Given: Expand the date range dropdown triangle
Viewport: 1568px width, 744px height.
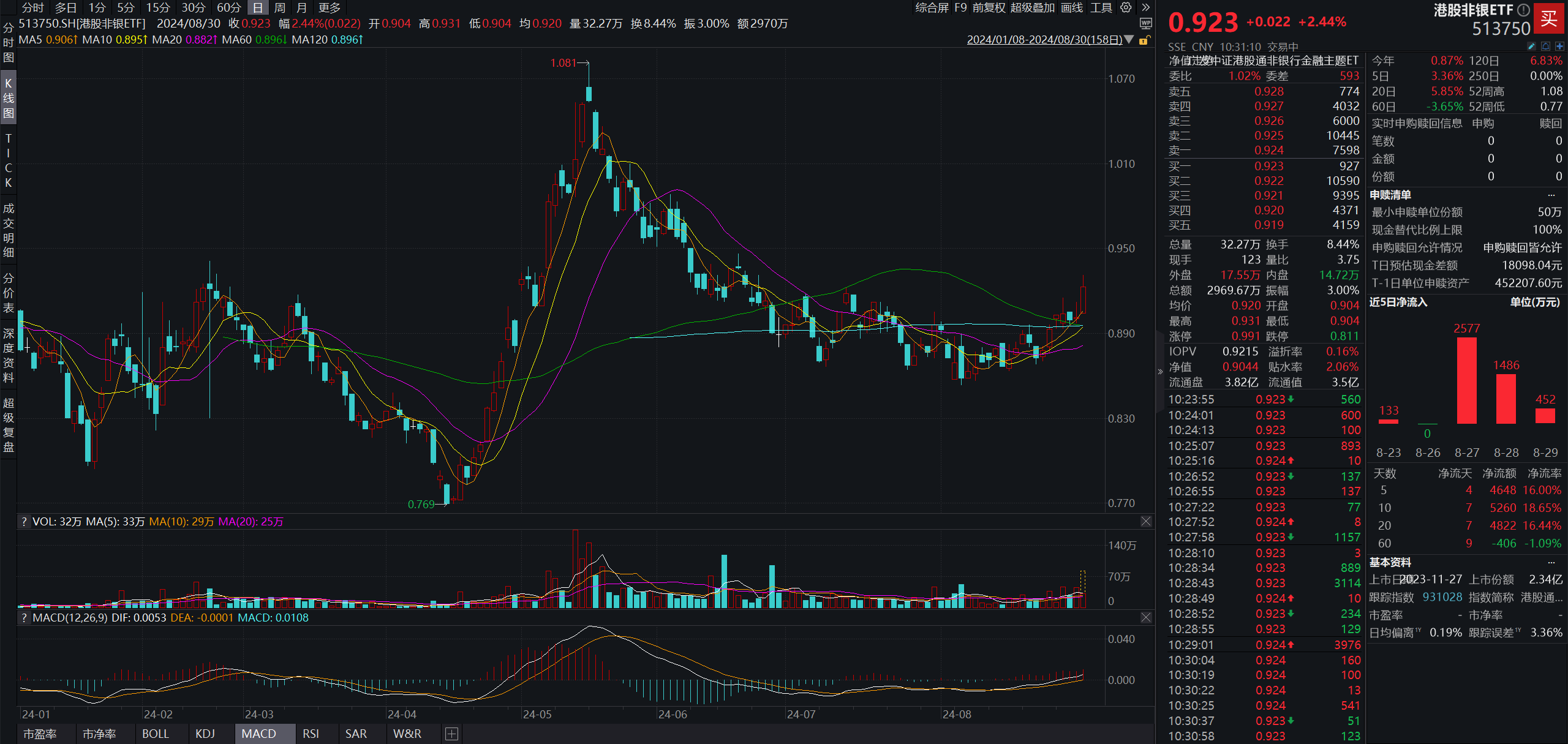Looking at the screenshot, I should pyautogui.click(x=1129, y=40).
